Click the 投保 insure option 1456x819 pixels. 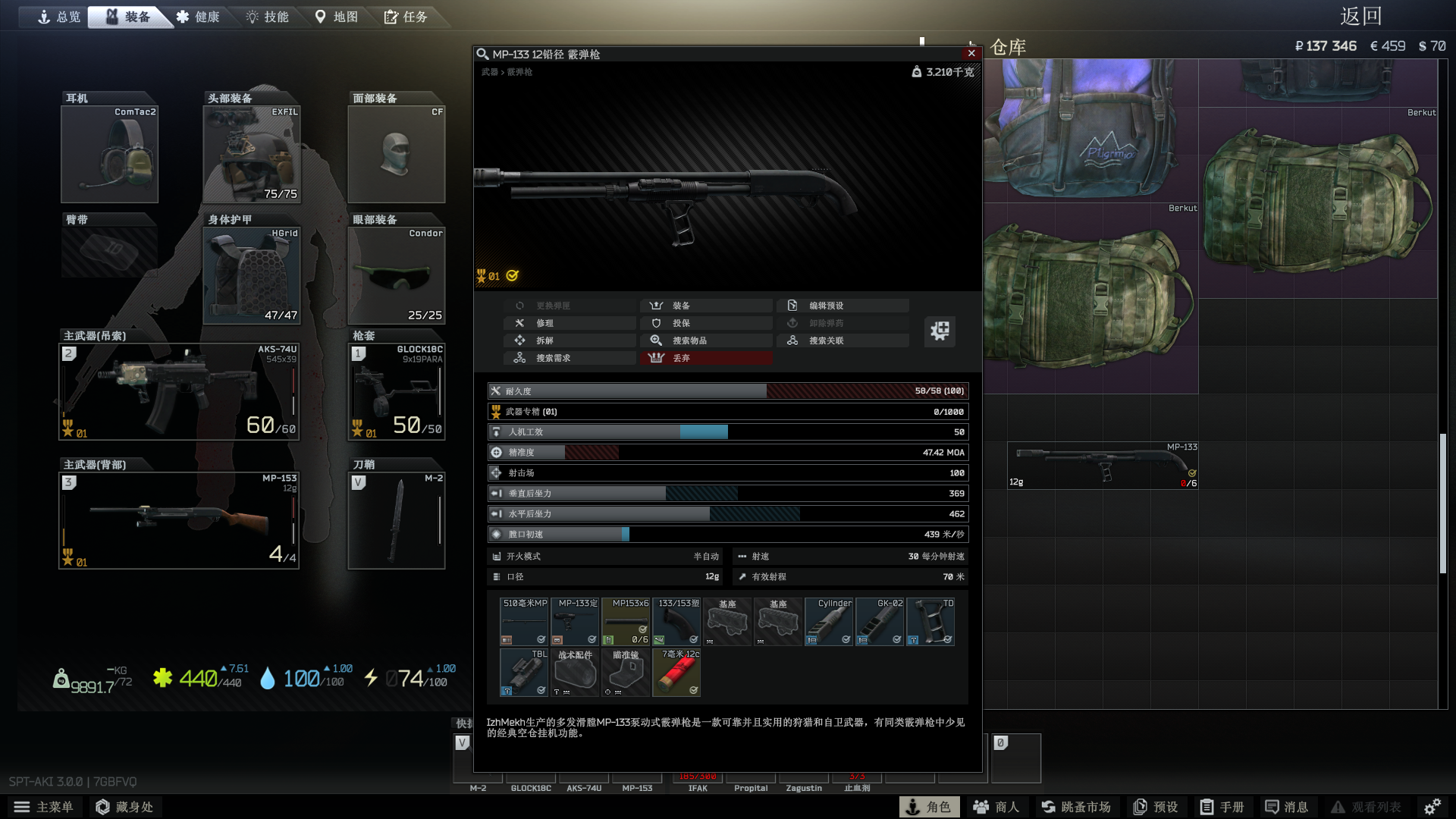coord(706,323)
